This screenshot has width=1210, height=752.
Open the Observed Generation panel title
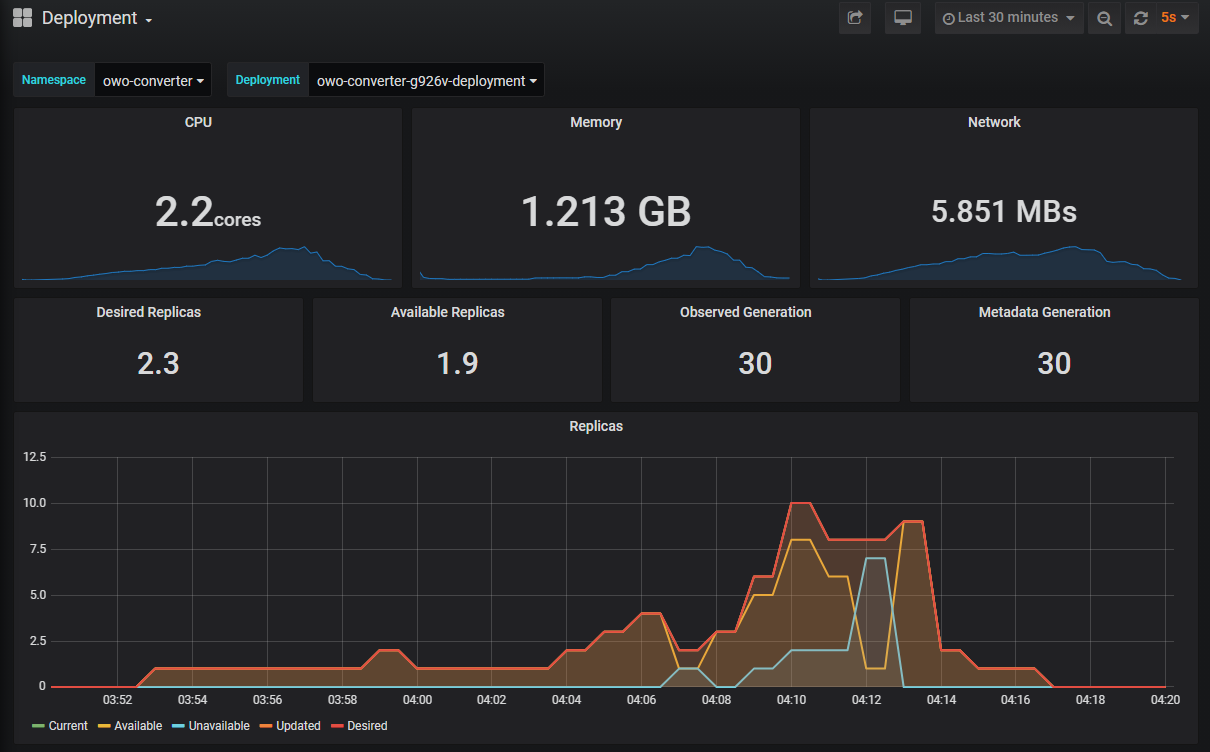tap(746, 312)
